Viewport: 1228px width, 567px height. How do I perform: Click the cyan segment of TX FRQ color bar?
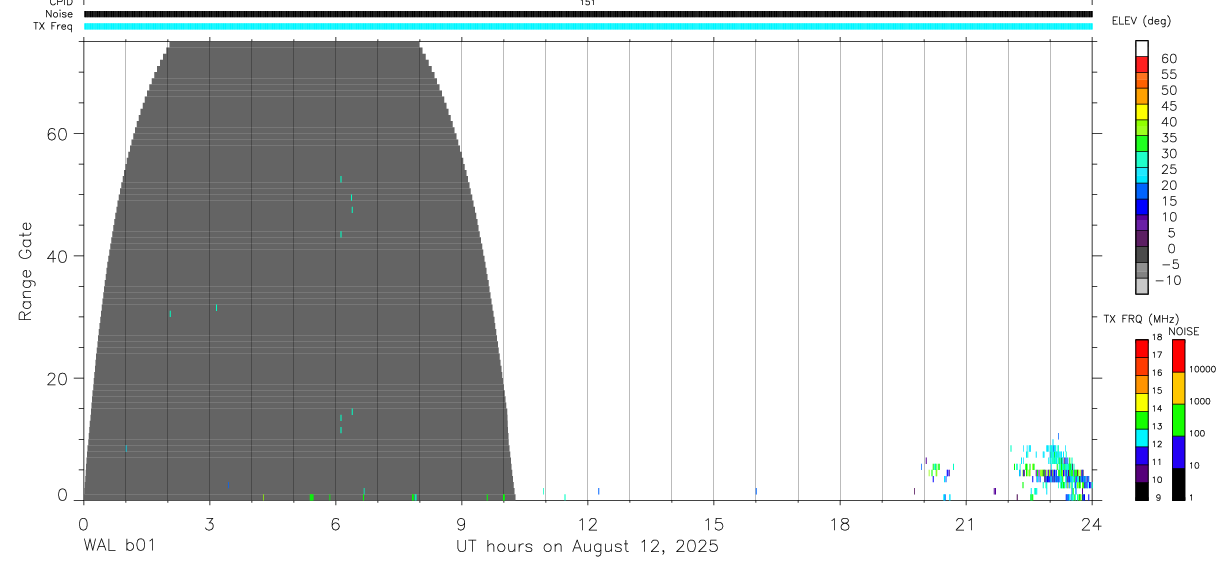[1142, 438]
